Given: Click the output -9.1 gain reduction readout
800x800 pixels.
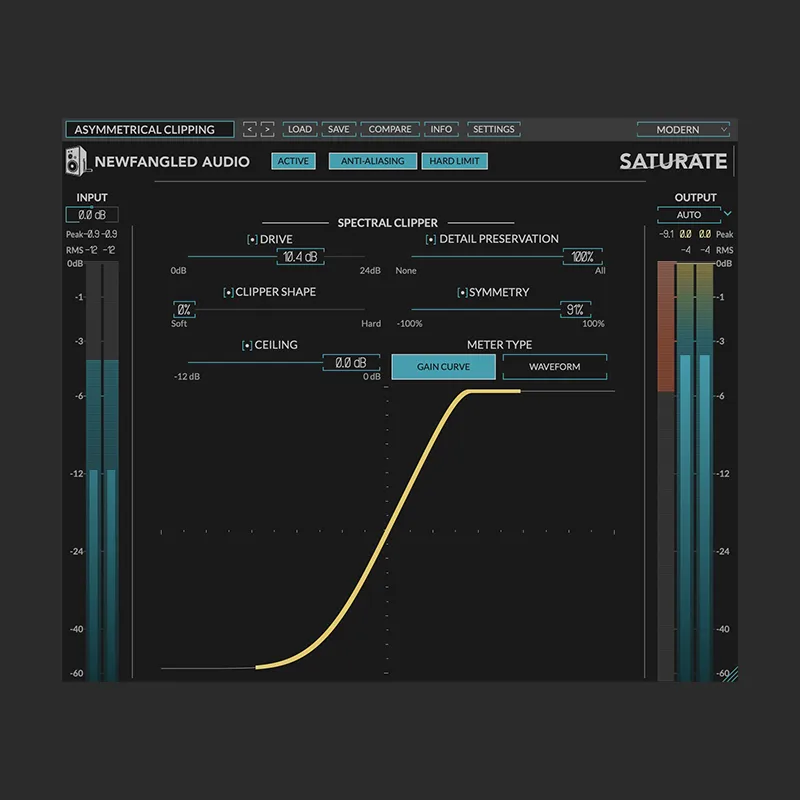Looking at the screenshot, I should [666, 235].
